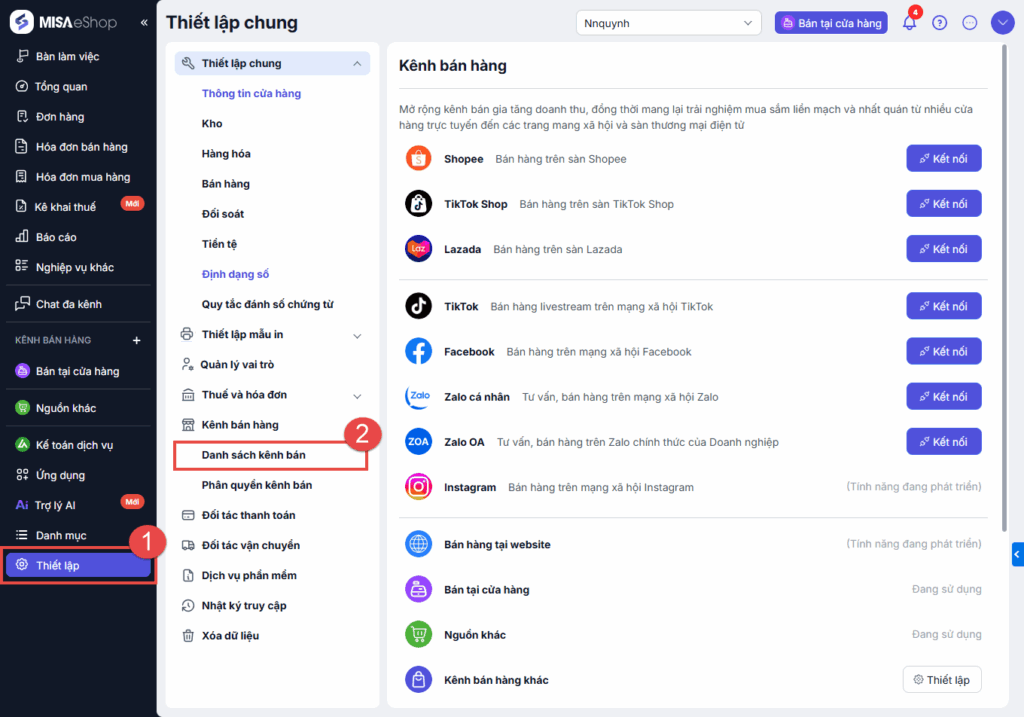Go to Đơn hàng in sidebar

[x=60, y=117]
